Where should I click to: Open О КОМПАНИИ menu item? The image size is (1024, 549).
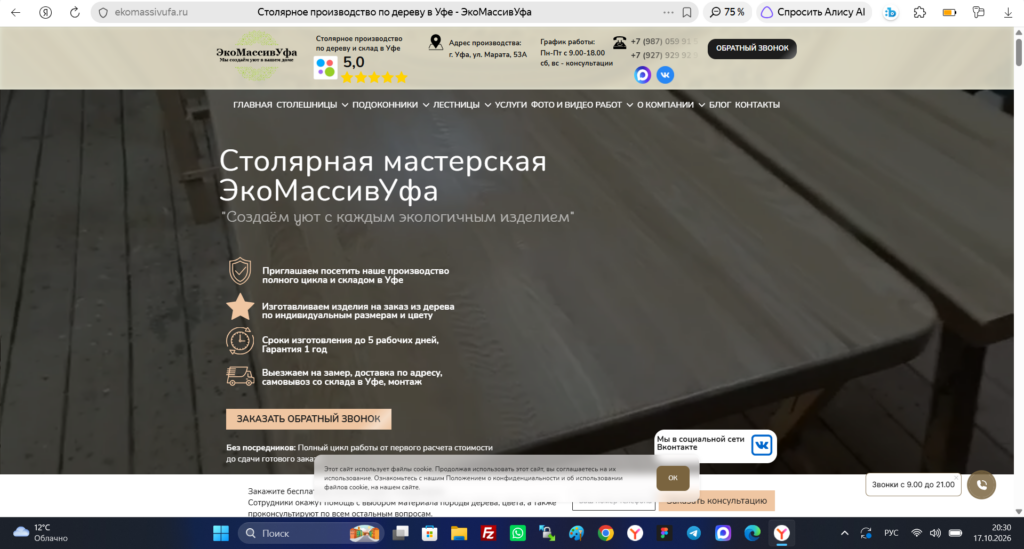pyautogui.click(x=665, y=104)
